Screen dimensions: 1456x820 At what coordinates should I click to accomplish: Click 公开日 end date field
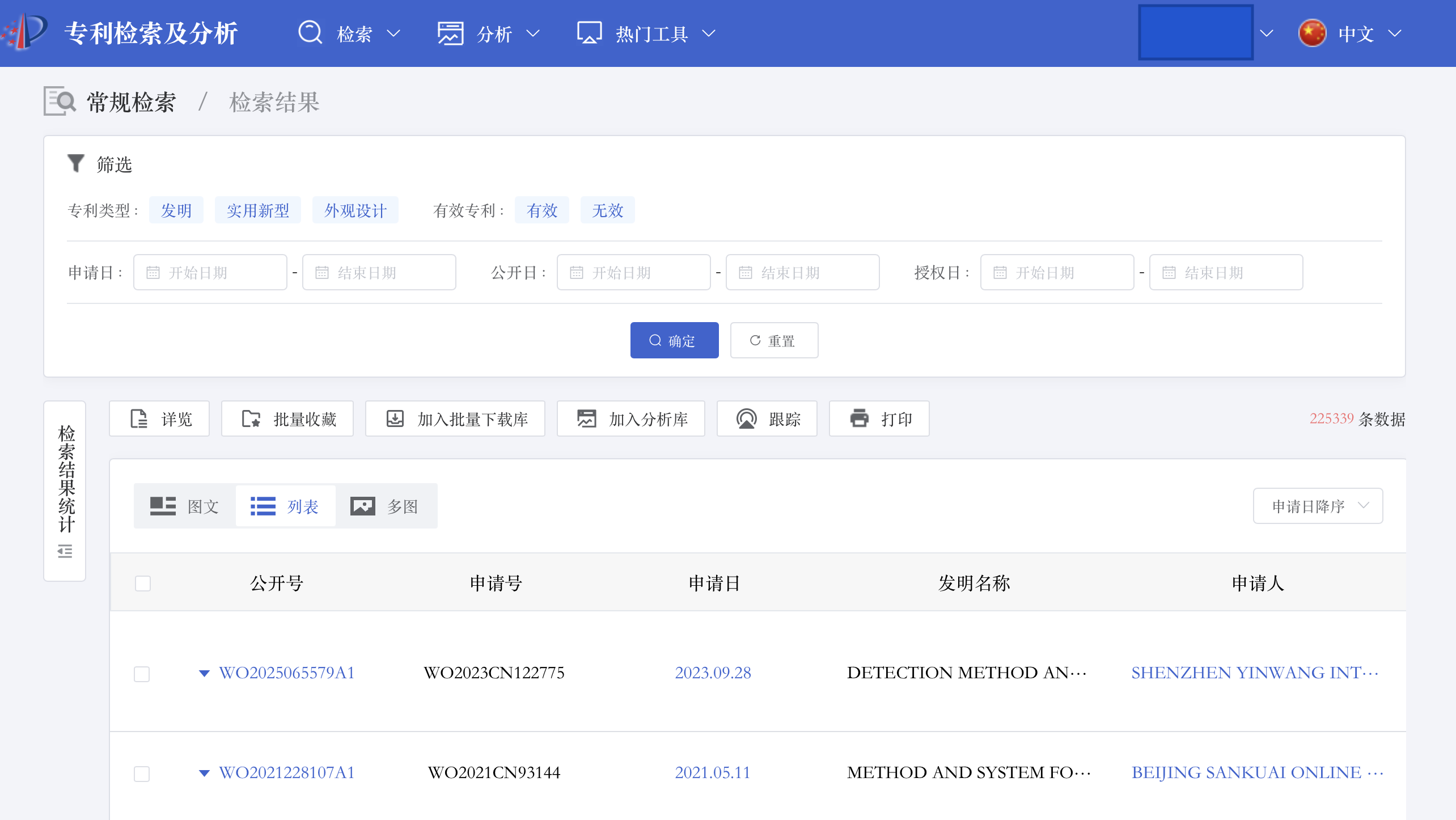click(x=802, y=272)
